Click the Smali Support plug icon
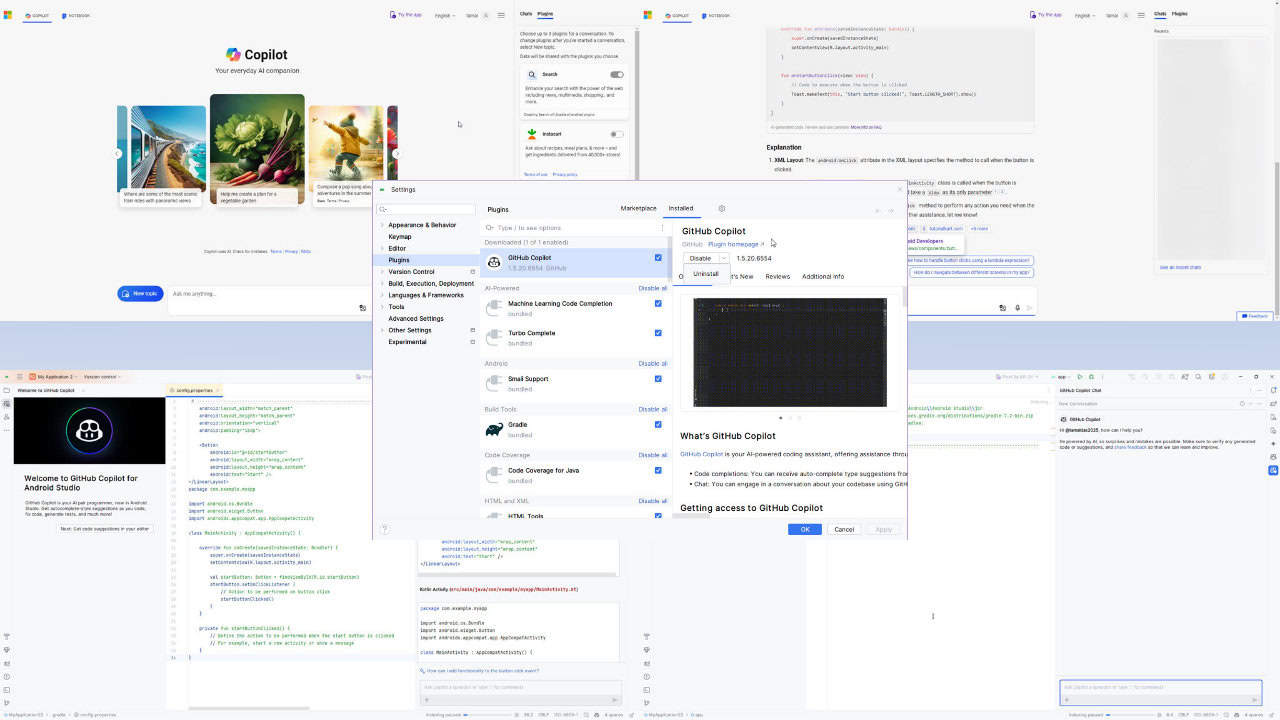This screenshot has width=1280, height=720. (494, 384)
